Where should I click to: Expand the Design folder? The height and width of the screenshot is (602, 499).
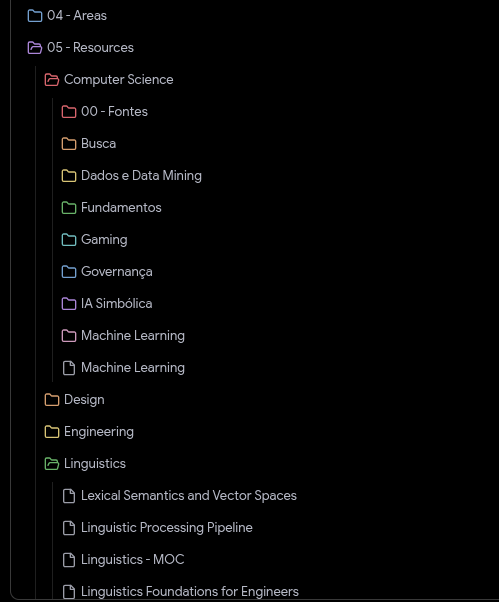(x=74, y=400)
